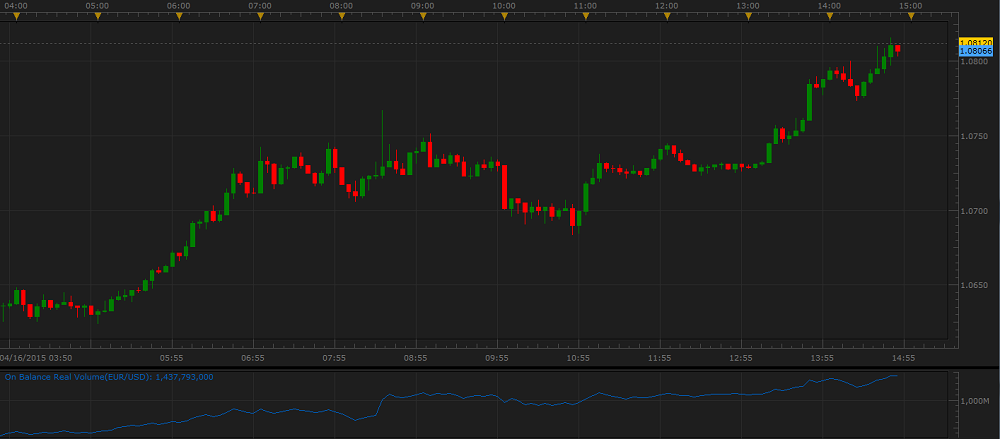This screenshot has height=439, width=1000.
Task: Click the 14:55 label on bottom time axis
Action: click(904, 357)
